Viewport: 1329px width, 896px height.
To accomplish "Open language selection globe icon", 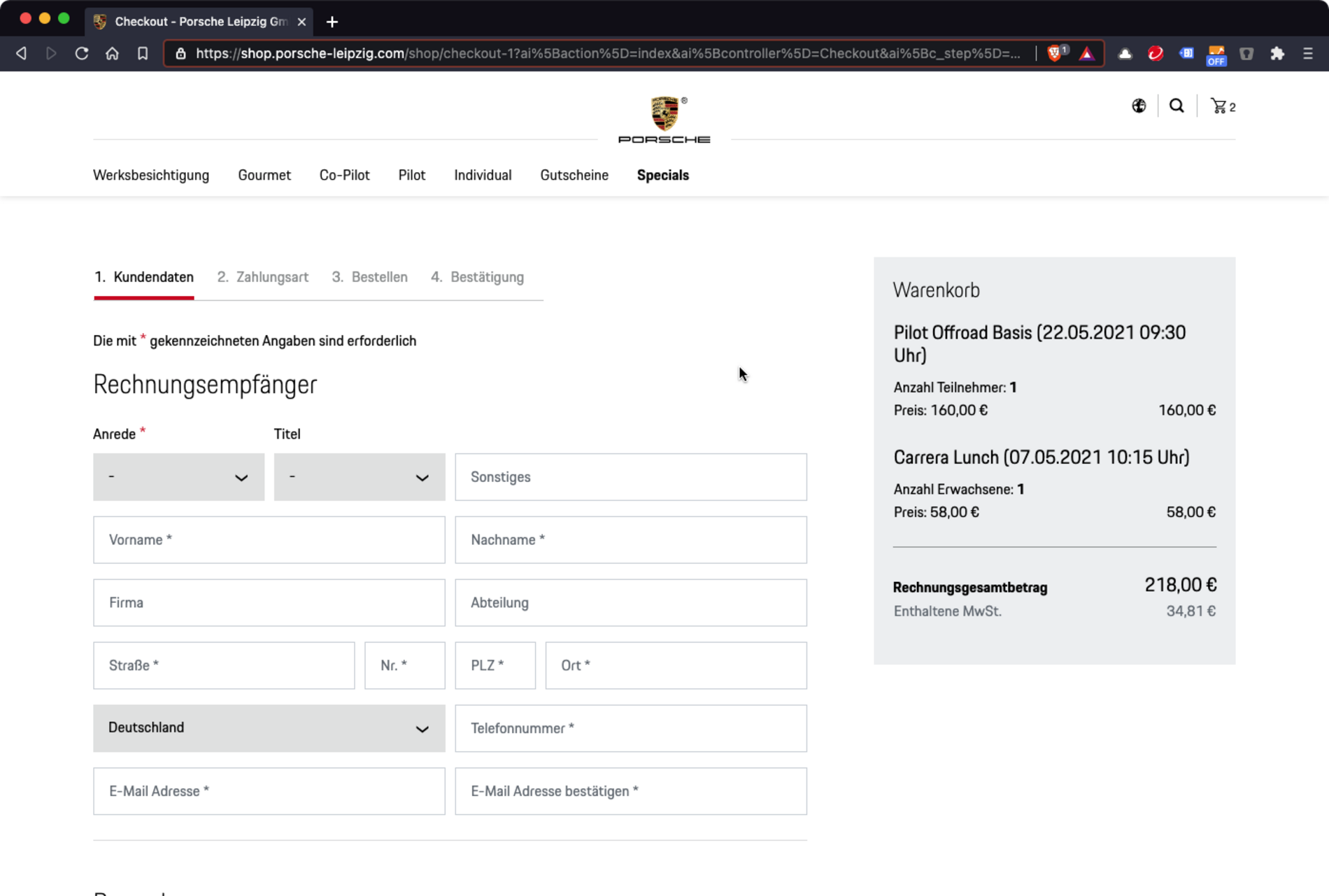I will tap(1139, 106).
